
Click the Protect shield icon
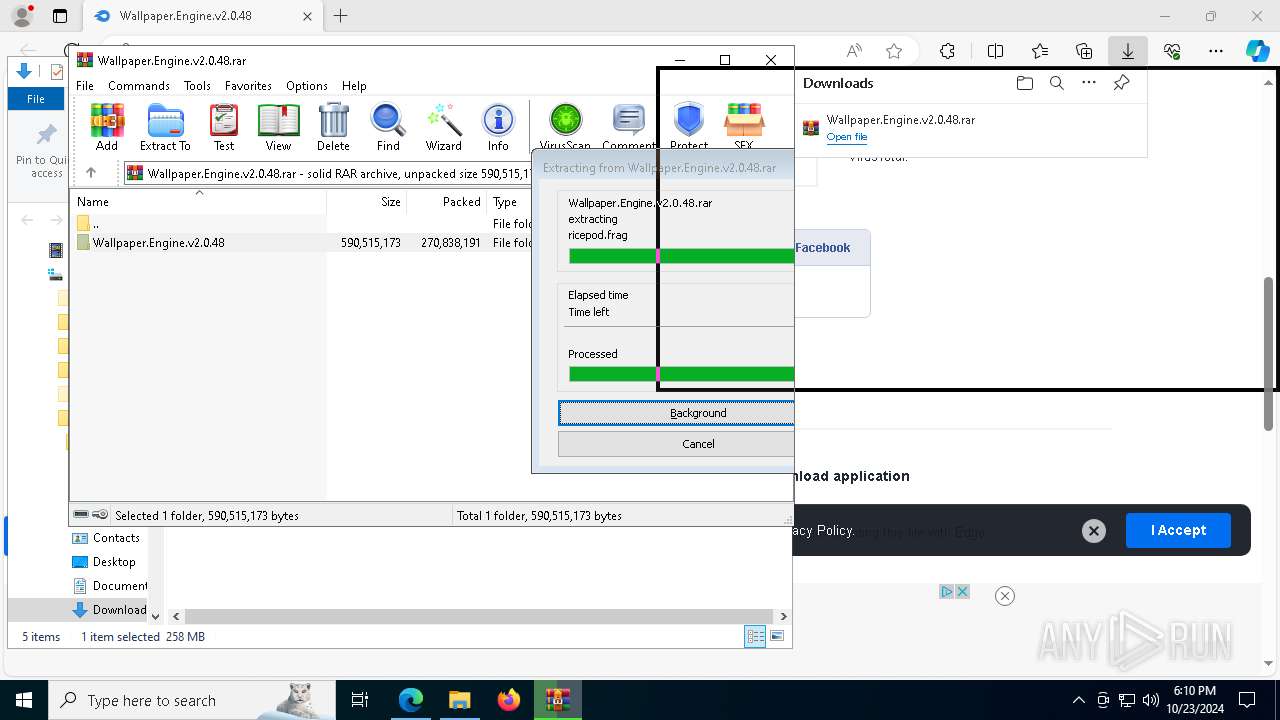point(689,127)
